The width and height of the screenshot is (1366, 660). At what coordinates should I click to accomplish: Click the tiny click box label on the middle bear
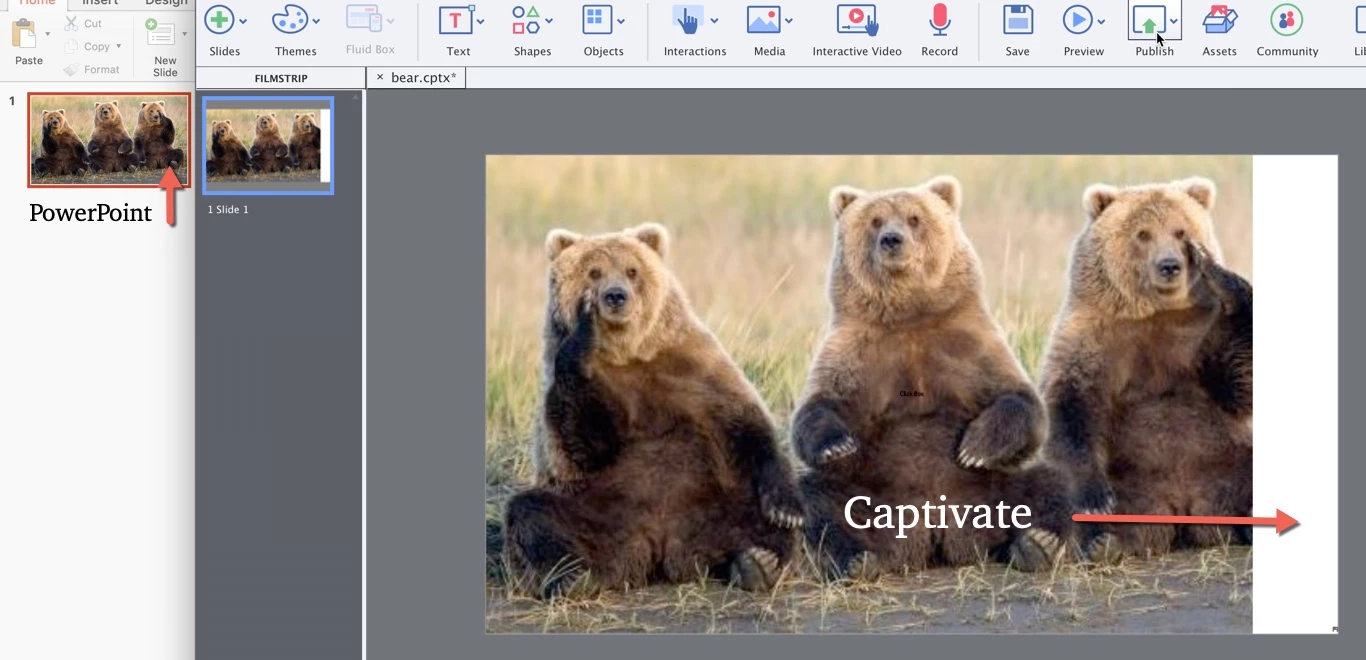point(911,394)
